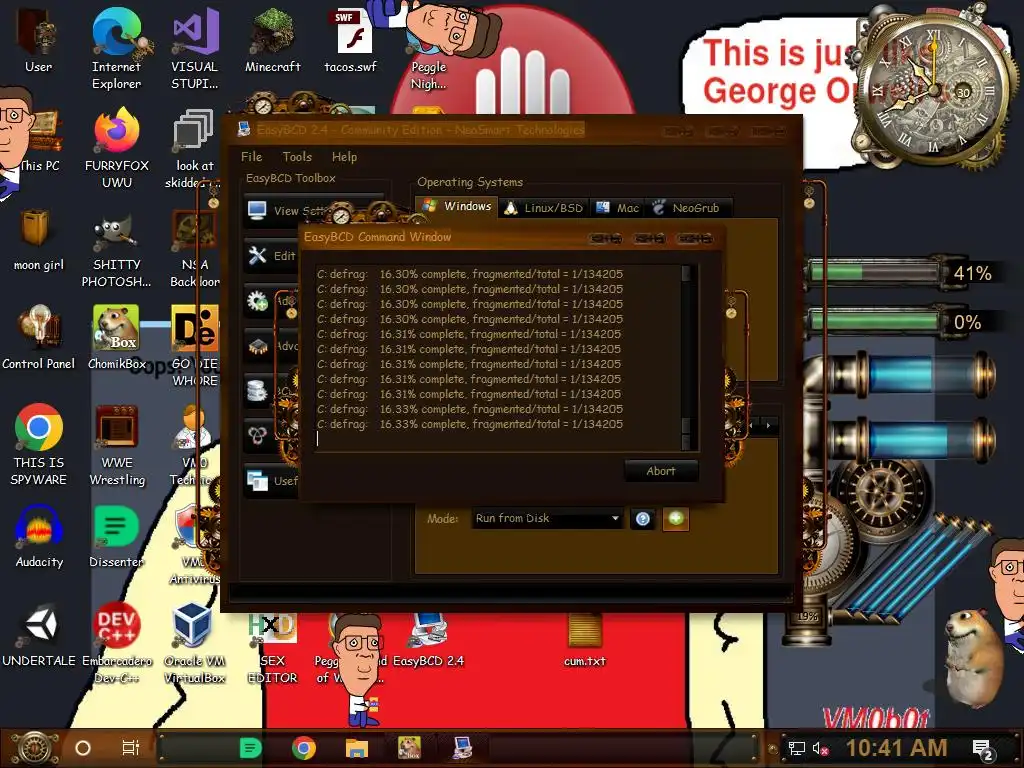The width and height of the screenshot is (1024, 768).
Task: Switch to the Linux/BSD tab
Action: pos(545,208)
